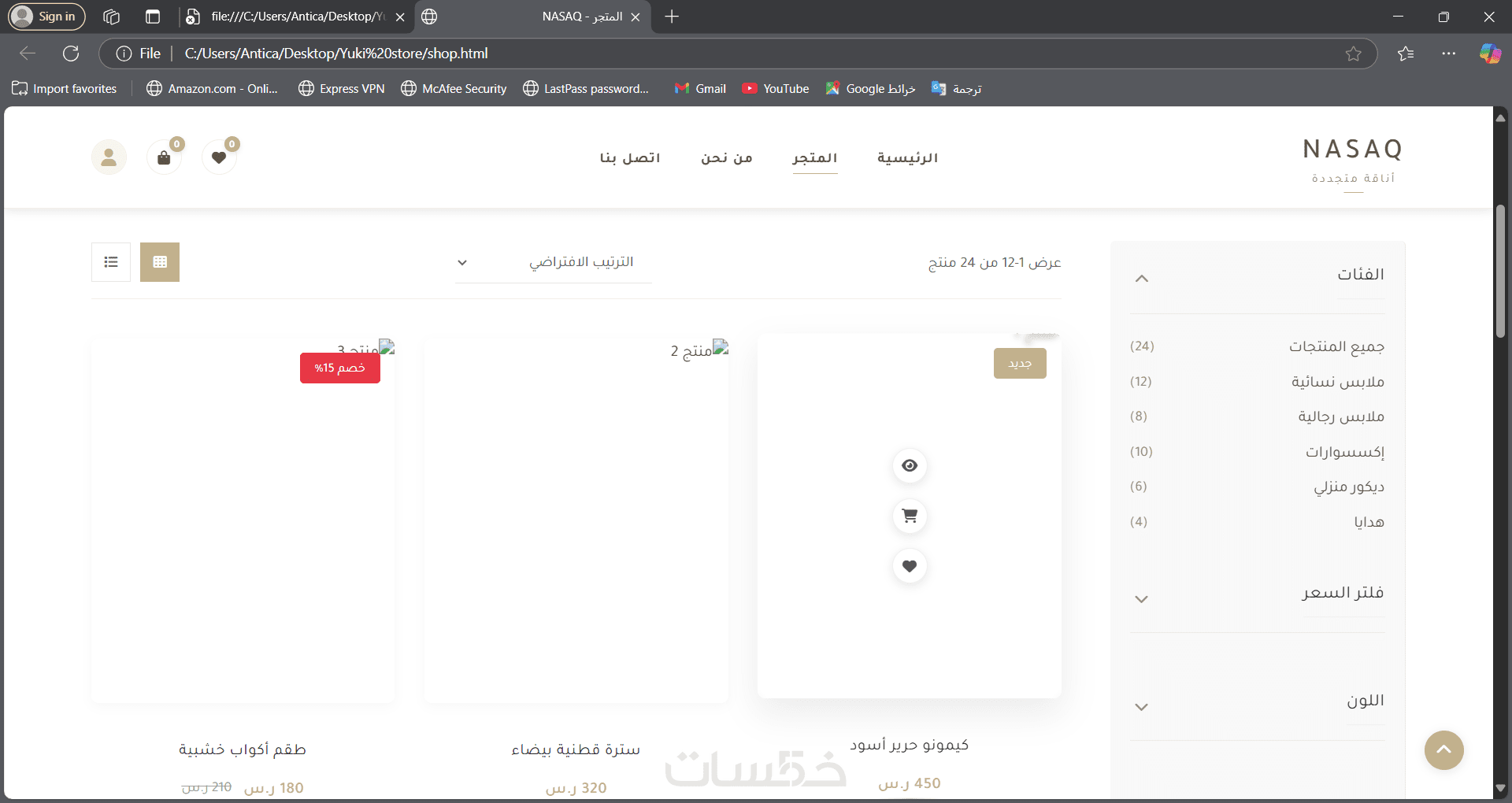Open Express VPN bookmark
The image size is (1512, 803).
342,89
